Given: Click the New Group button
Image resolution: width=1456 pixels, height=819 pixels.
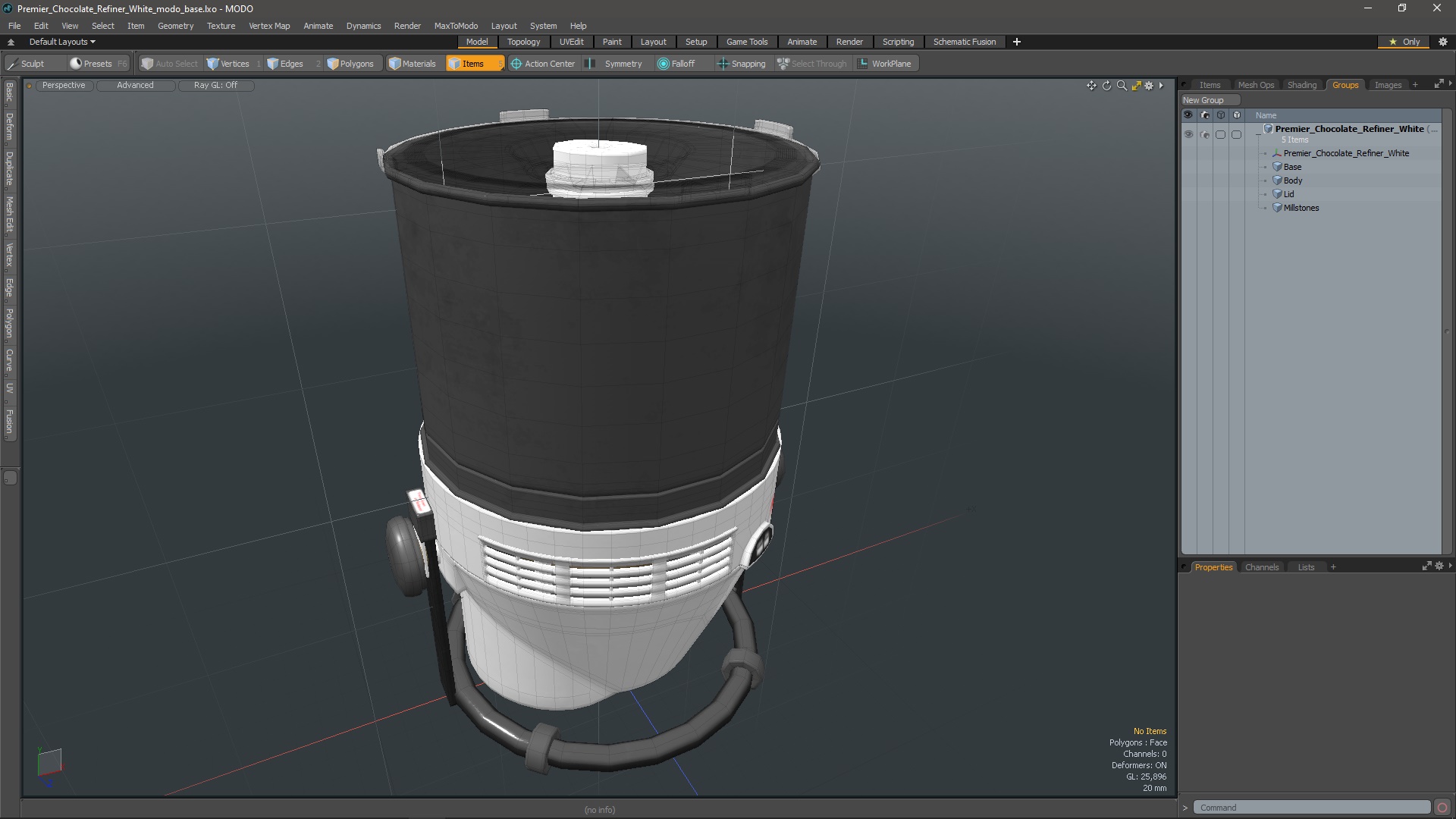Looking at the screenshot, I should click(x=1209, y=100).
